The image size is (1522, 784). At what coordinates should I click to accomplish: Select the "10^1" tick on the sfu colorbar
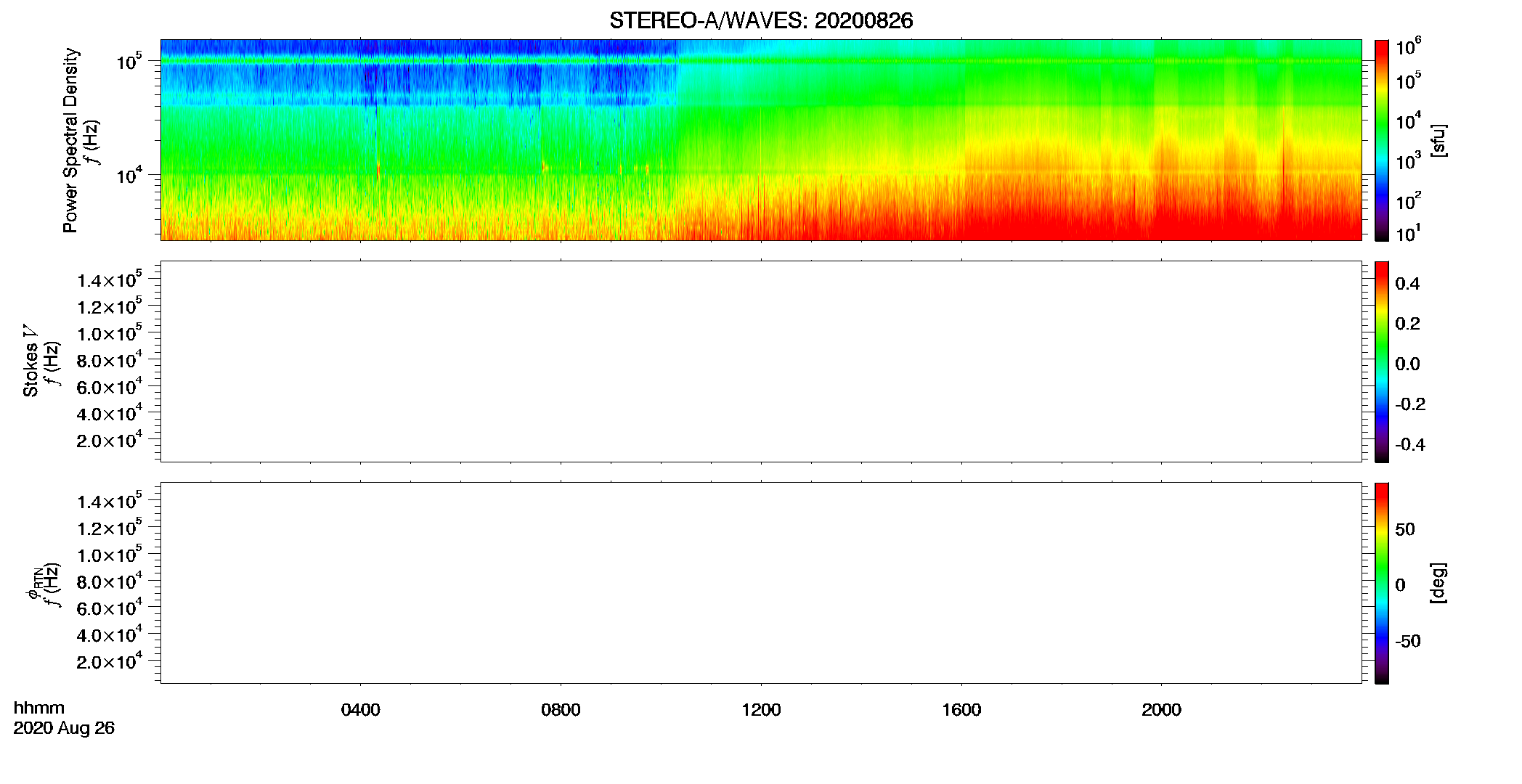(x=1409, y=234)
